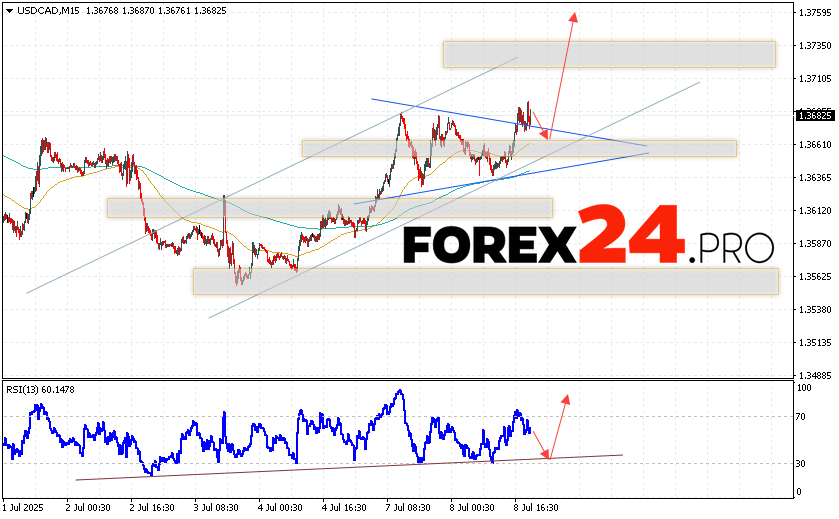Screen dimensions: 839x519
Task: Click the top red forecast arrowhead on price chart
Action: [574, 16]
